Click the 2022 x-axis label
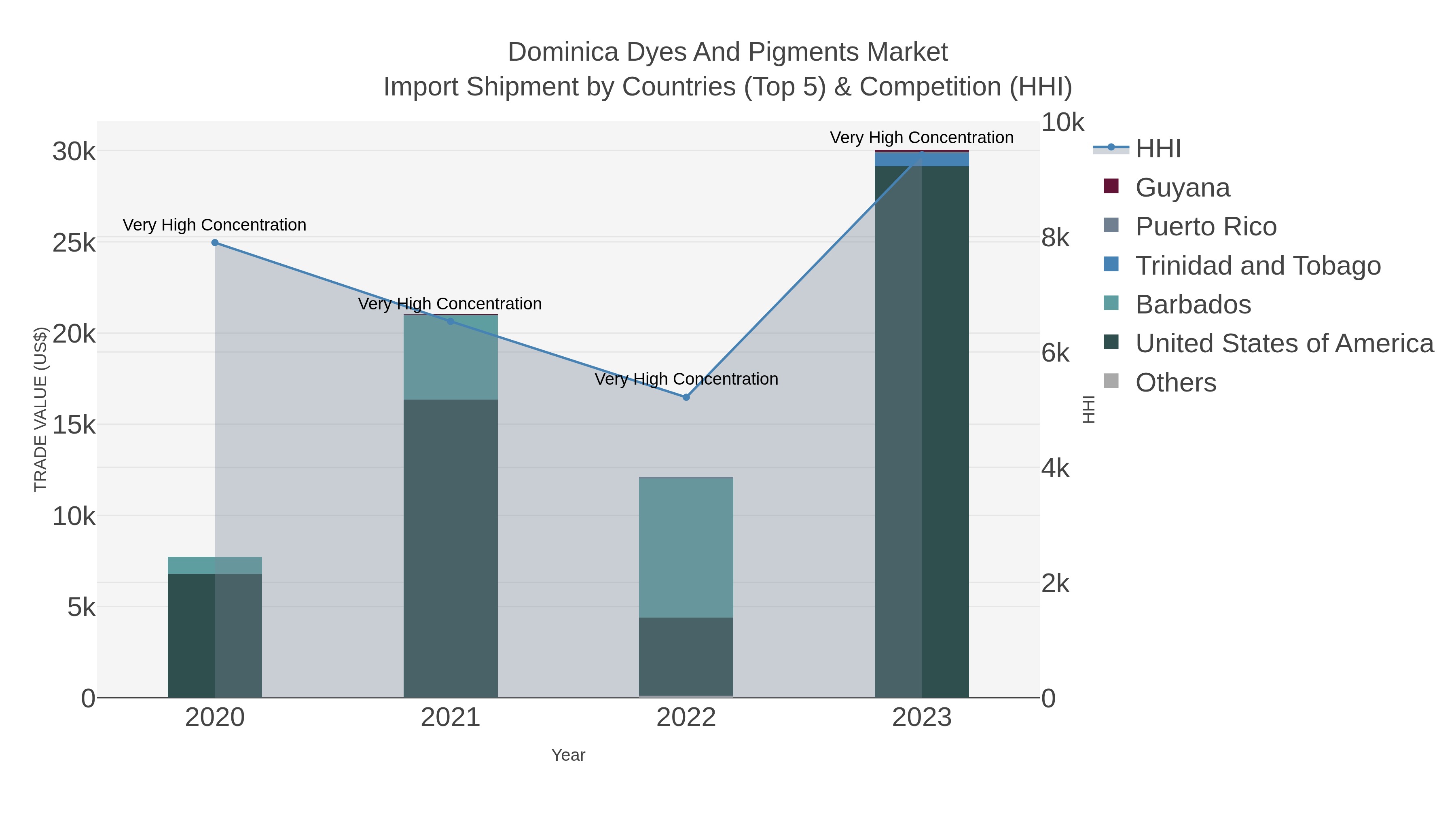Image resolution: width=1456 pixels, height=819 pixels. [x=686, y=718]
